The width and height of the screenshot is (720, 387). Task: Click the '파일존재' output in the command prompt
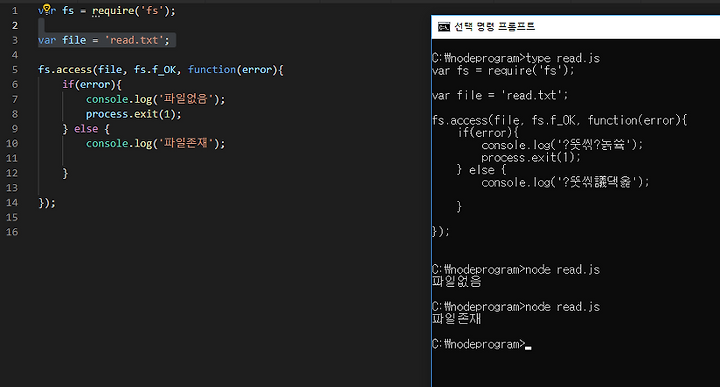pyautogui.click(x=456, y=319)
